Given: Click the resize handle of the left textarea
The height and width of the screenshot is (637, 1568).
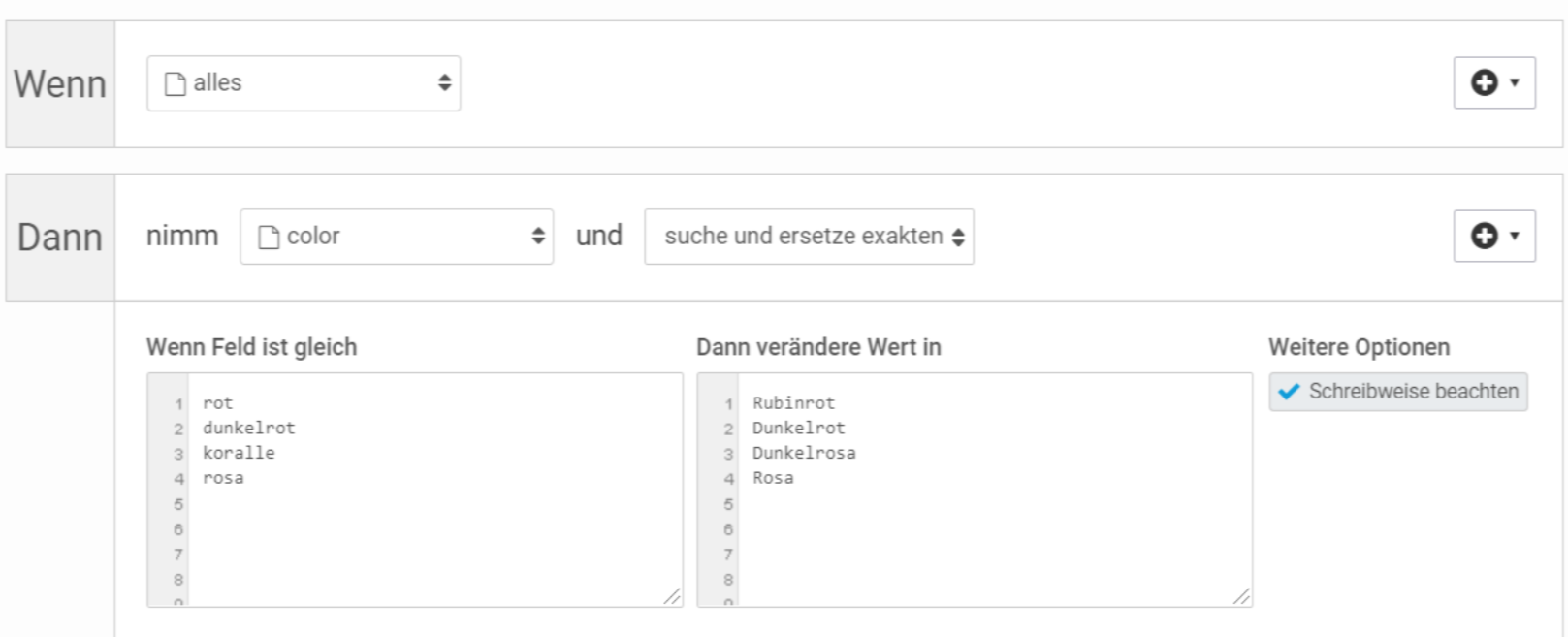Looking at the screenshot, I should click(672, 596).
